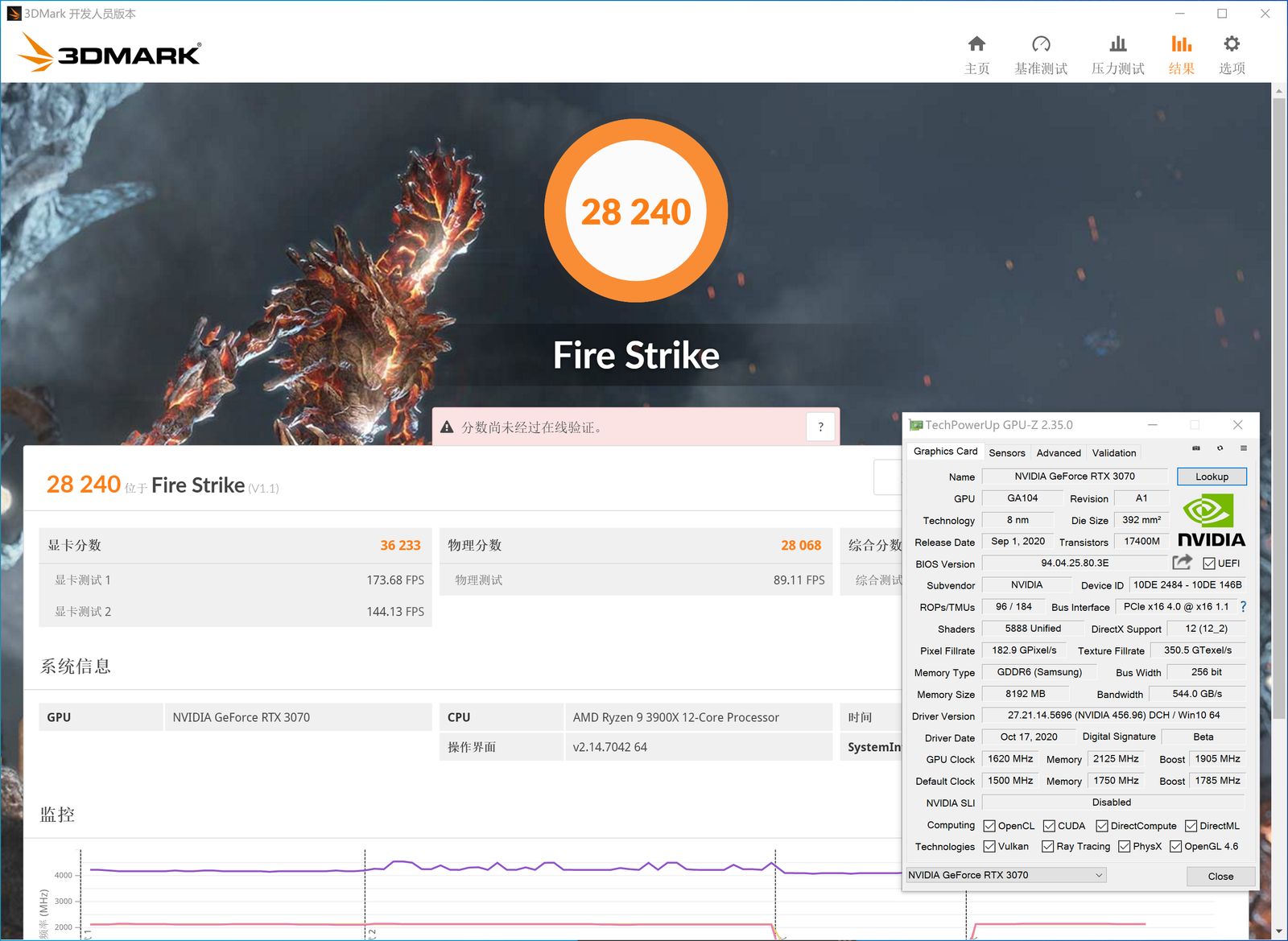
Task: Click the GPU value in 系统信息 section
Action: [241, 717]
